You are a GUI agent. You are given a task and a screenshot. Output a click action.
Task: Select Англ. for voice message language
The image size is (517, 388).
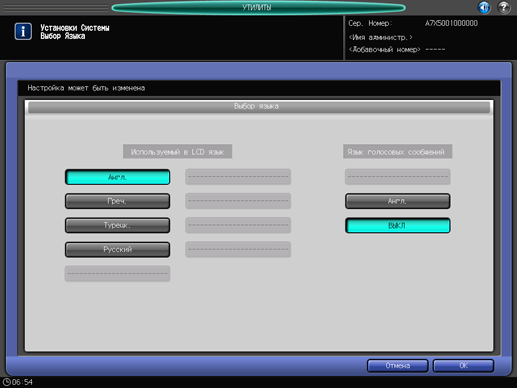(398, 201)
